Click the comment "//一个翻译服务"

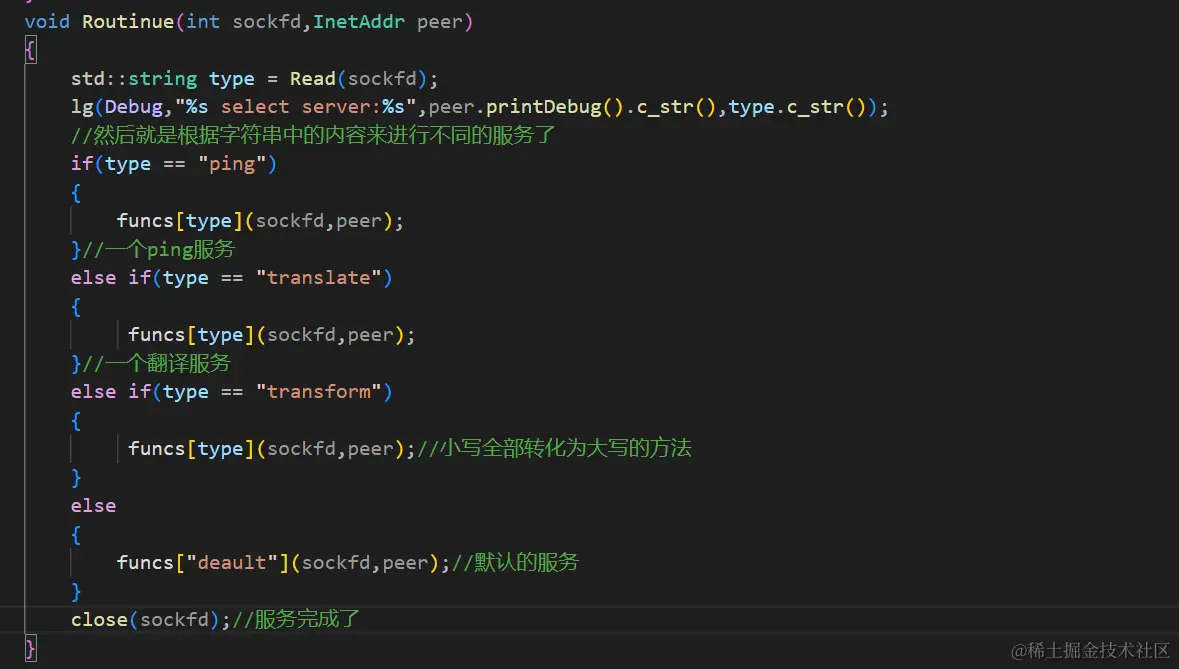(x=156, y=364)
